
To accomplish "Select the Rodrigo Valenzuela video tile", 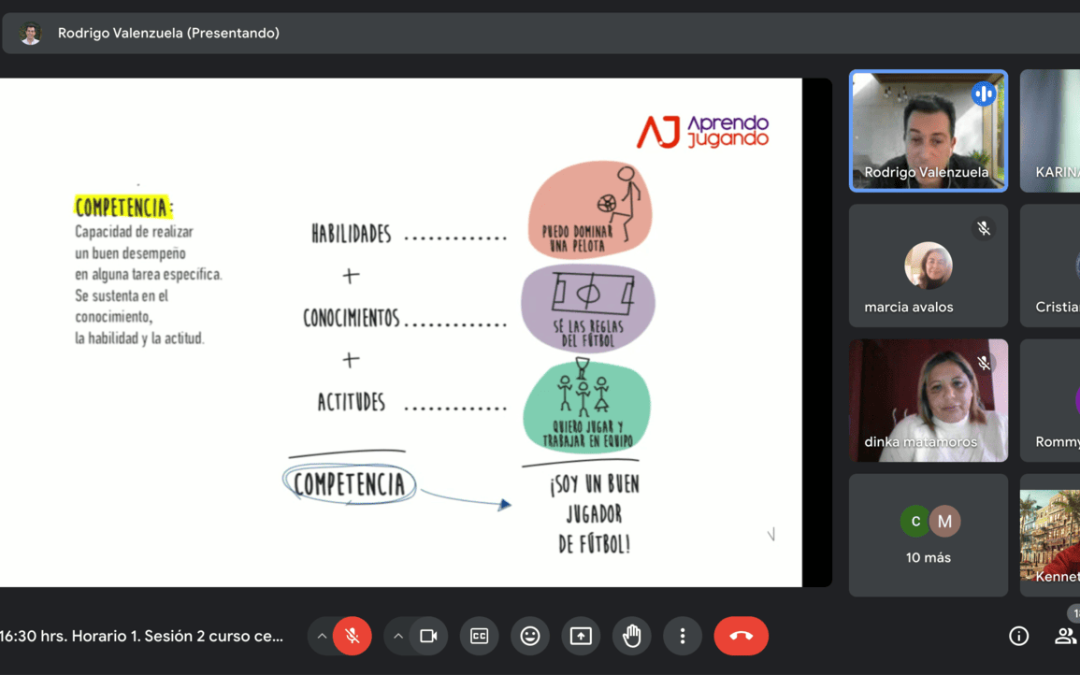I will 928,130.
